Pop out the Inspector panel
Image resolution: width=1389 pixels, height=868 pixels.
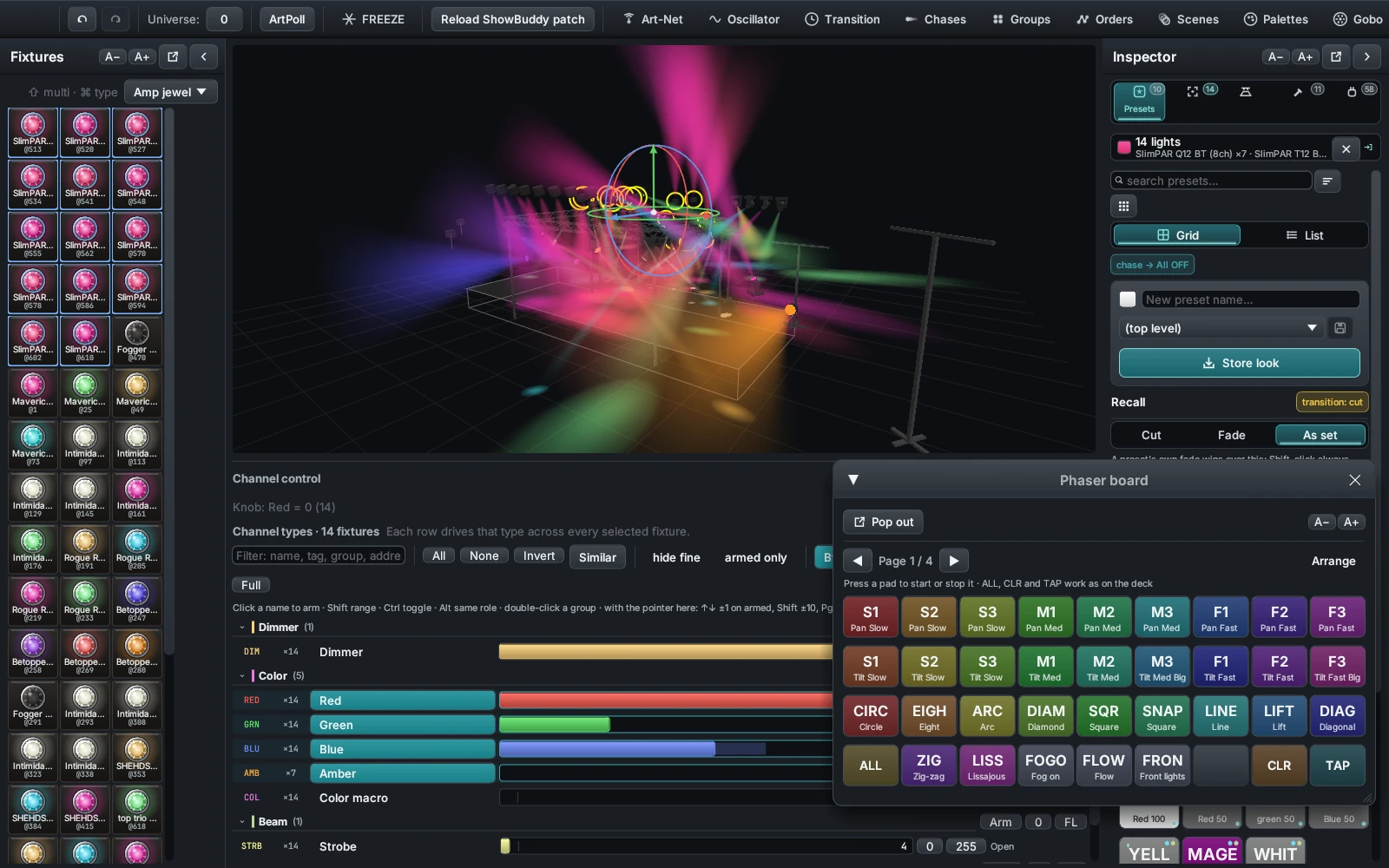[1336, 56]
